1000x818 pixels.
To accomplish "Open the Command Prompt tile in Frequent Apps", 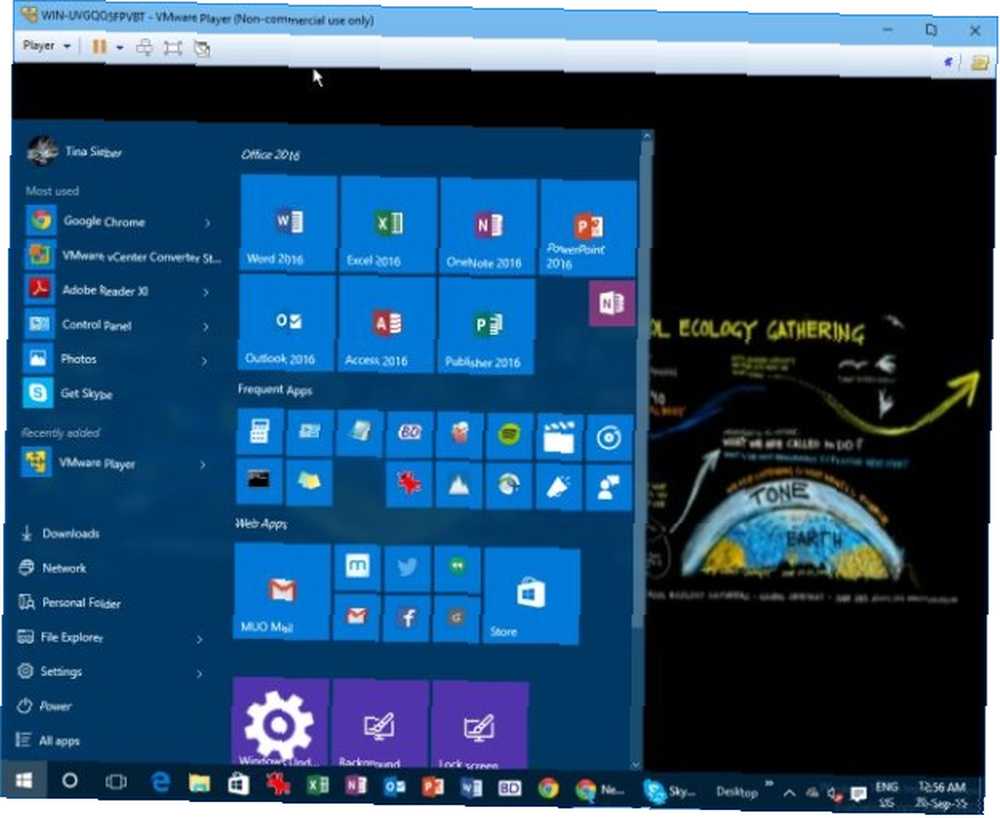I will [259, 481].
